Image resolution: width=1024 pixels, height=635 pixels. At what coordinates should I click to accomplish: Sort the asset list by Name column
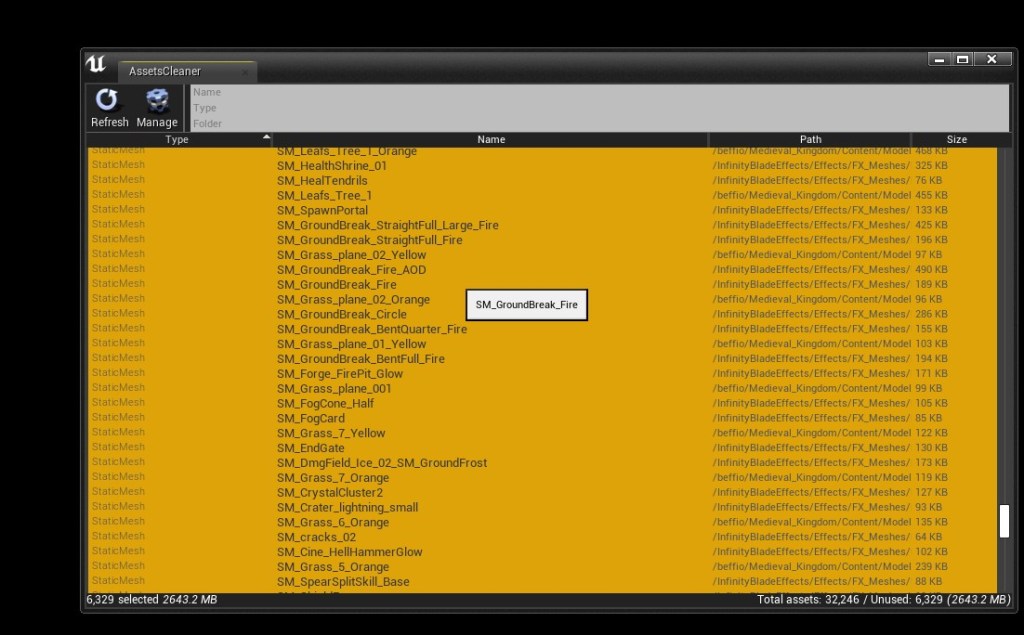(491, 140)
